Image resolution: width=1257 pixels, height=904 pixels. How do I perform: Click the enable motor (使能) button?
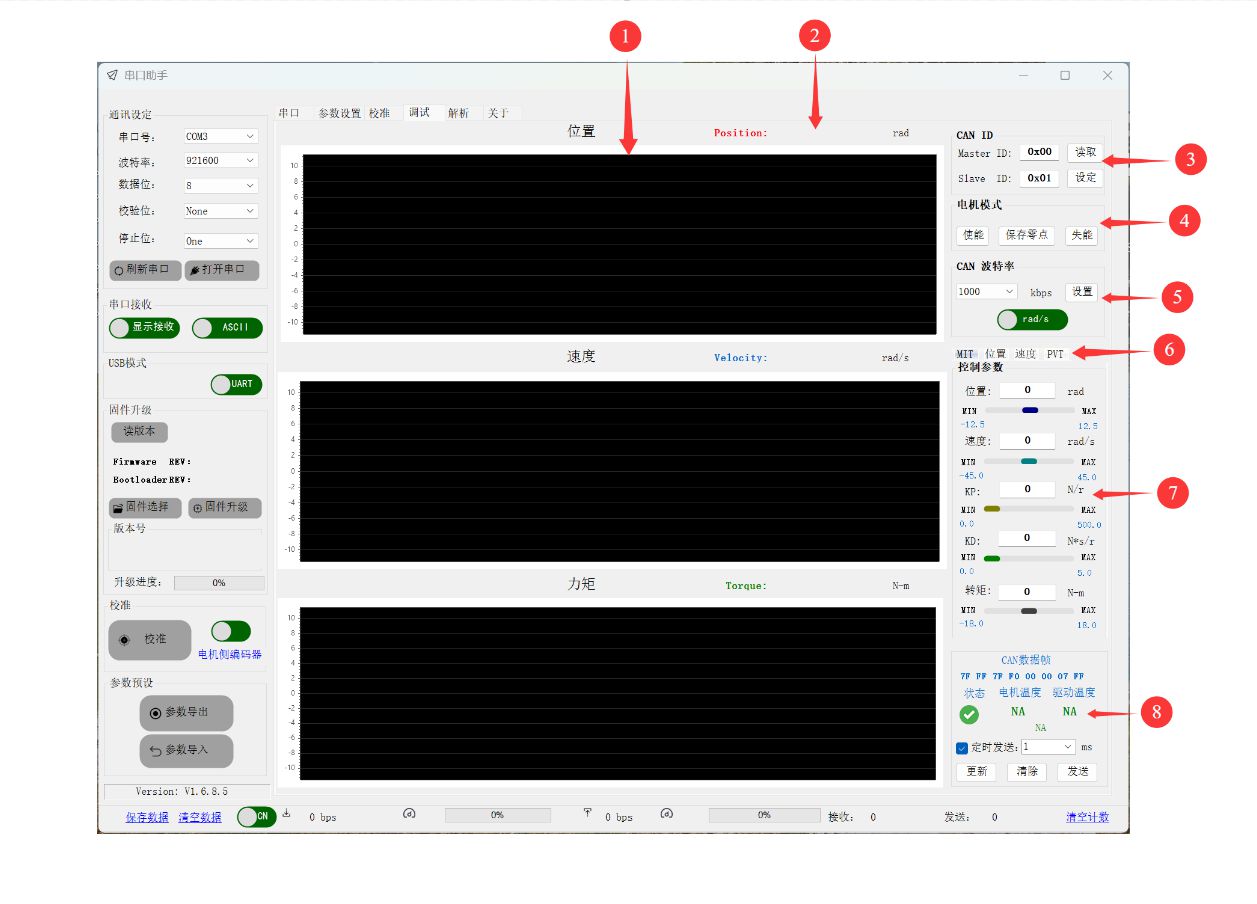pyautogui.click(x=972, y=235)
